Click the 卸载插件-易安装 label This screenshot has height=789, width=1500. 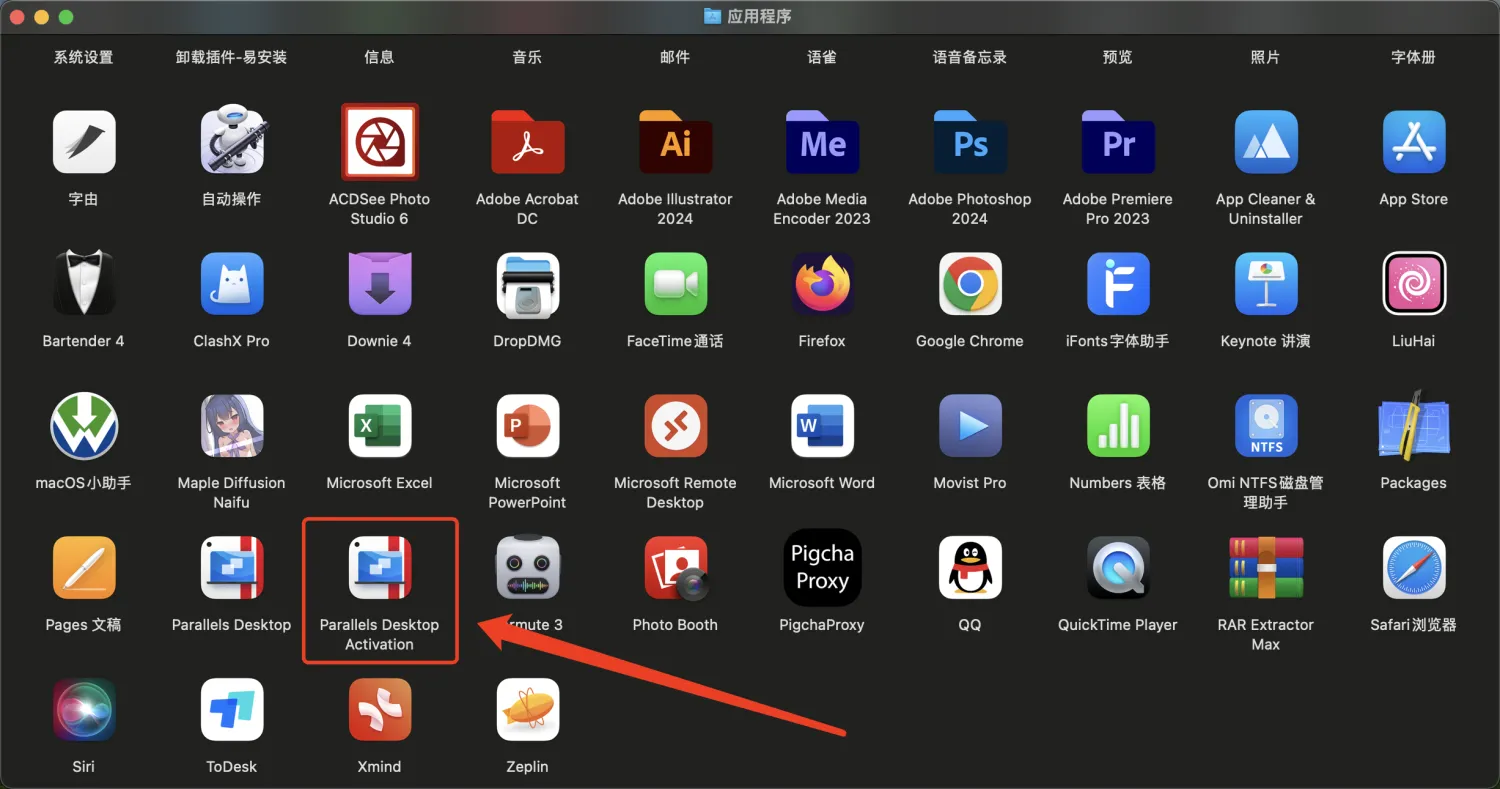(232, 57)
